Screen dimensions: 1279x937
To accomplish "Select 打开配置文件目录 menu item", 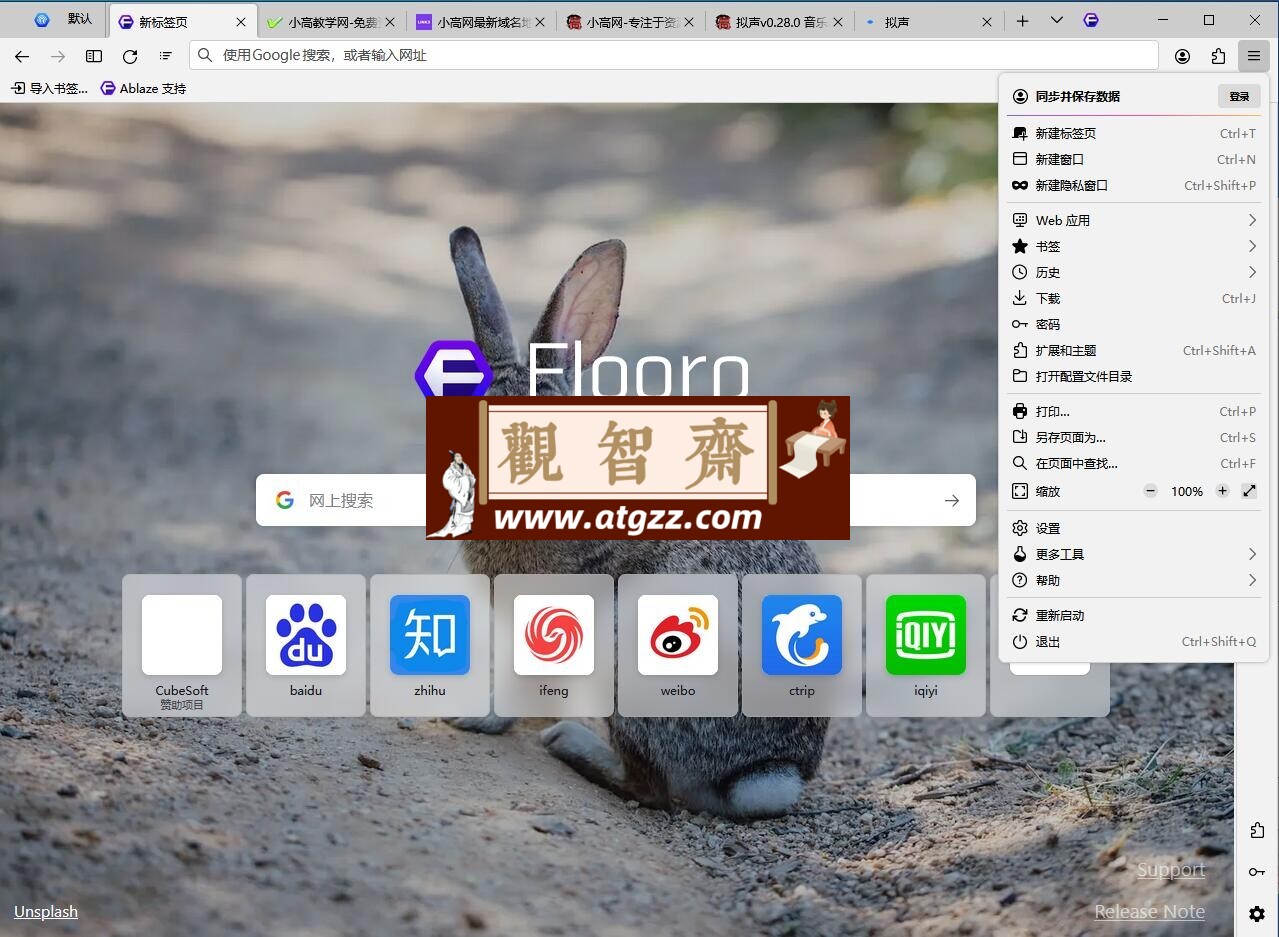I will tap(1134, 376).
